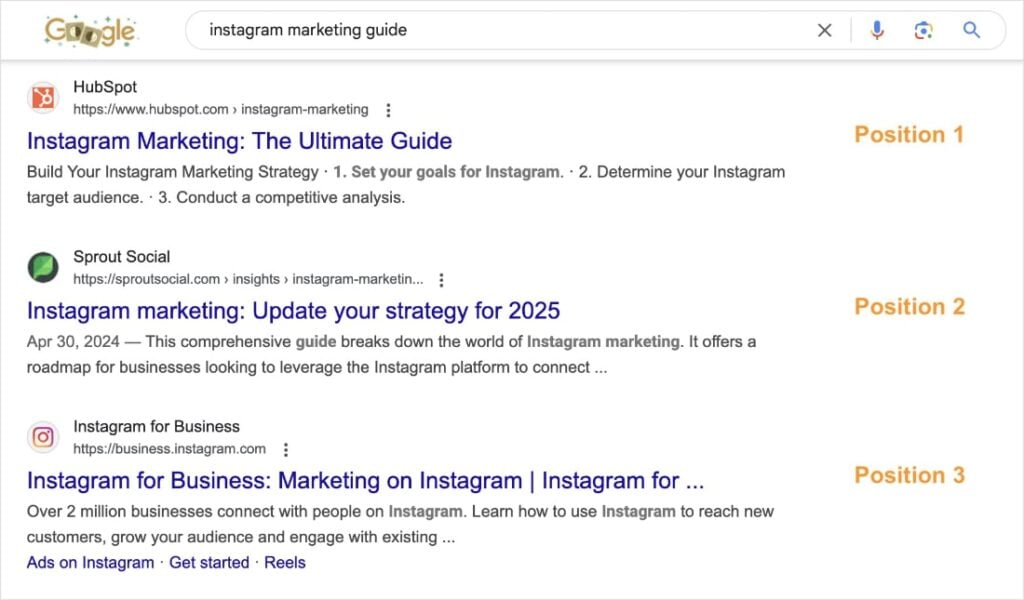Search by voice using the microphone icon

[x=877, y=30]
